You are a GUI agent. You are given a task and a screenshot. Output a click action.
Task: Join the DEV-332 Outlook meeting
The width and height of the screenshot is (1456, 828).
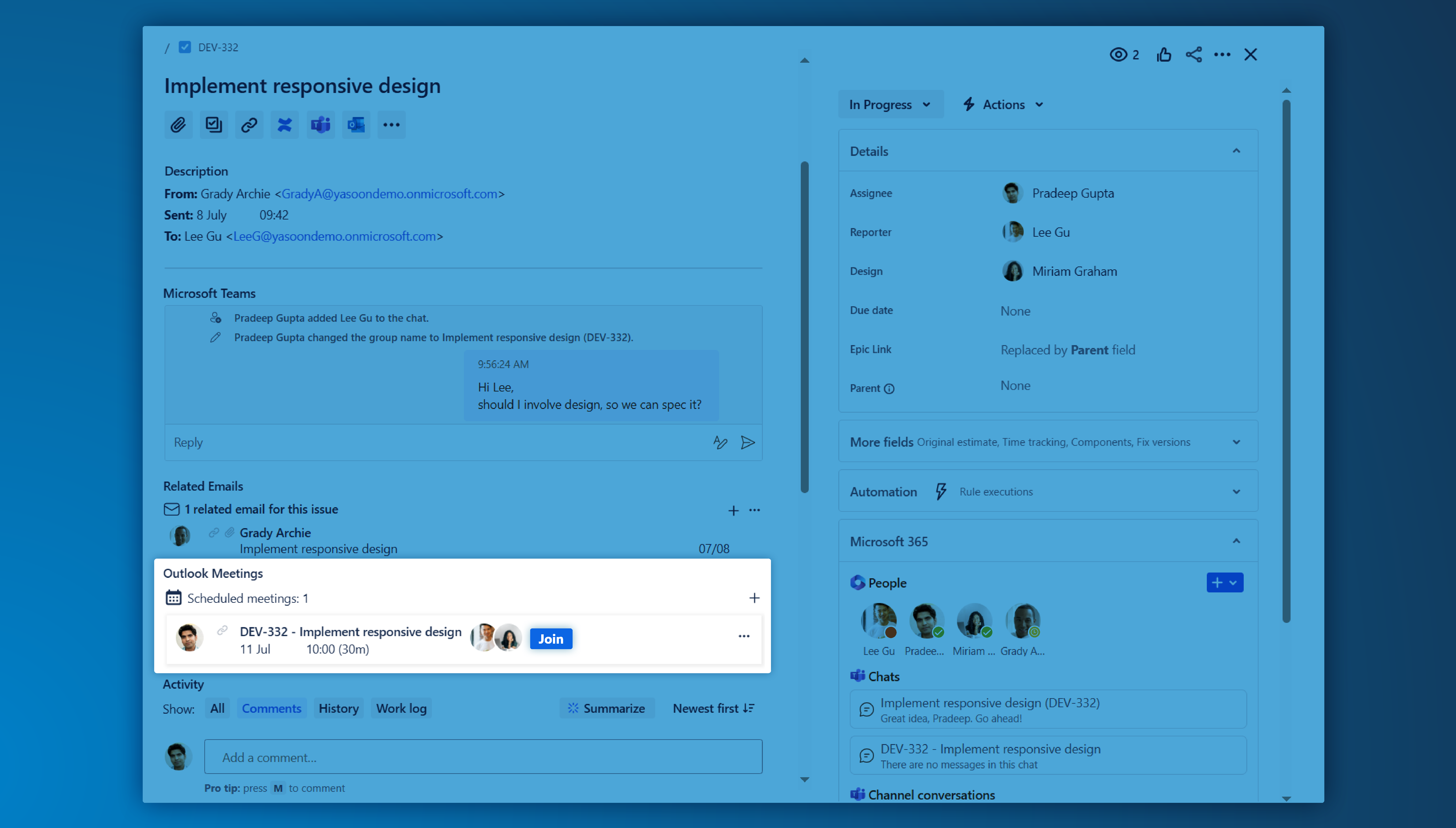tap(550, 639)
